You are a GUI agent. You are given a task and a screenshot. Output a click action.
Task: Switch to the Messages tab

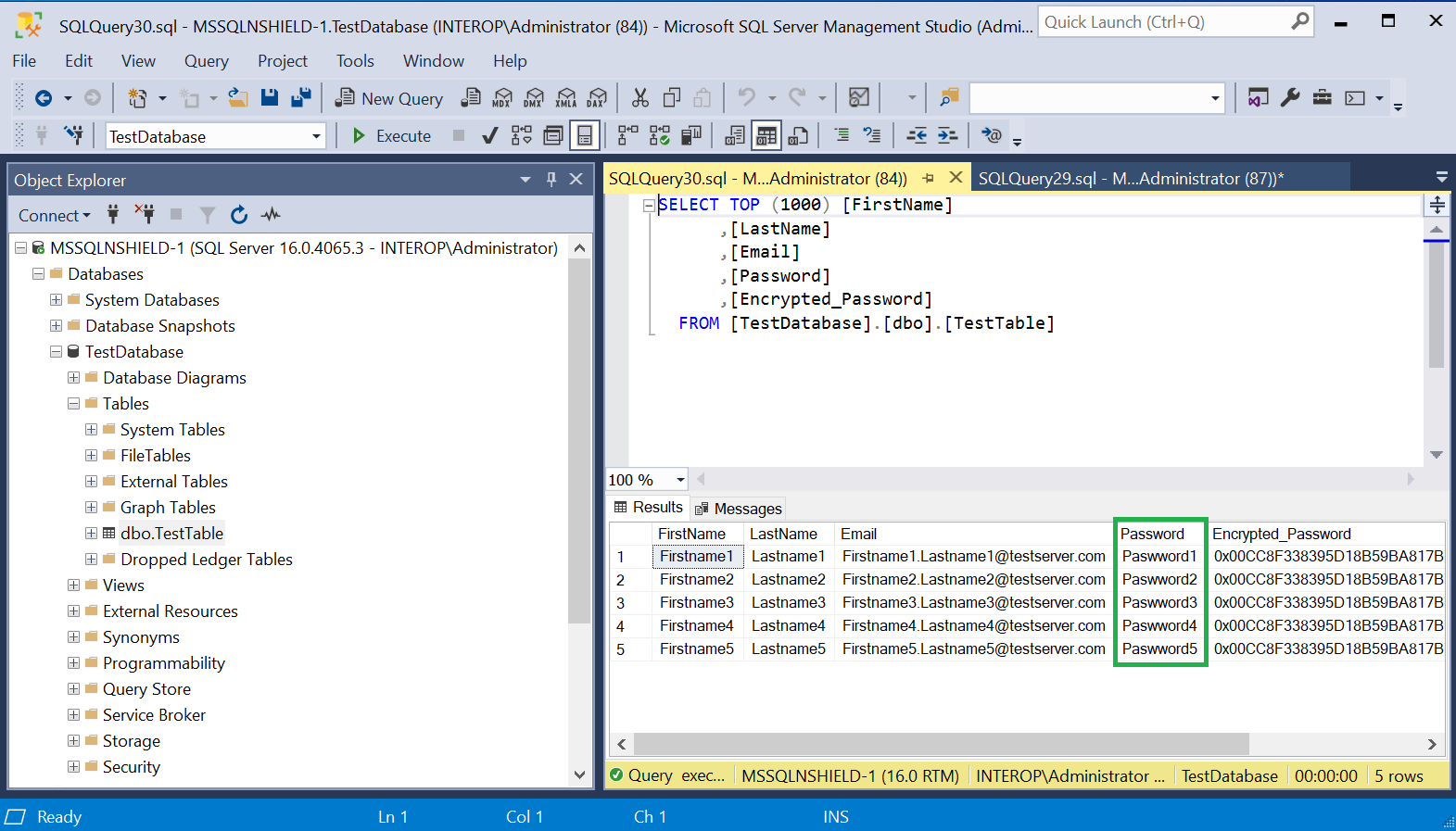[739, 509]
